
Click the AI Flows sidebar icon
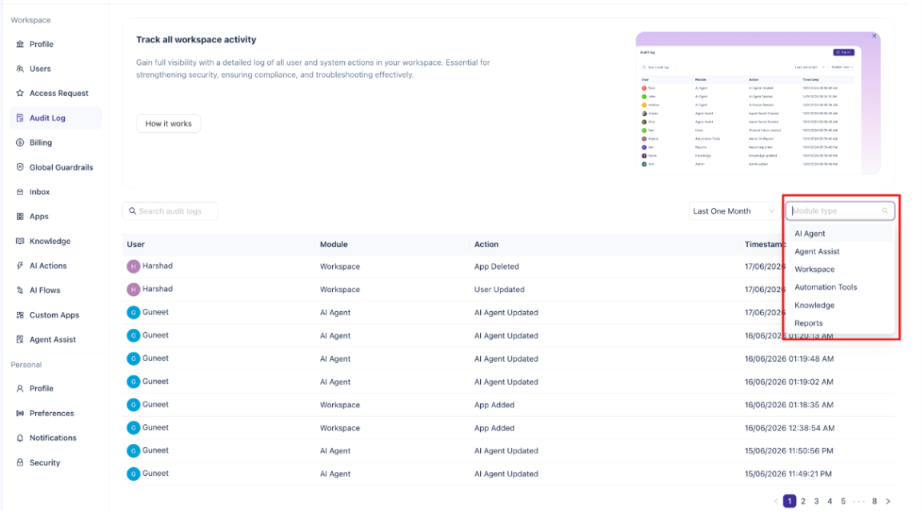coord(20,290)
